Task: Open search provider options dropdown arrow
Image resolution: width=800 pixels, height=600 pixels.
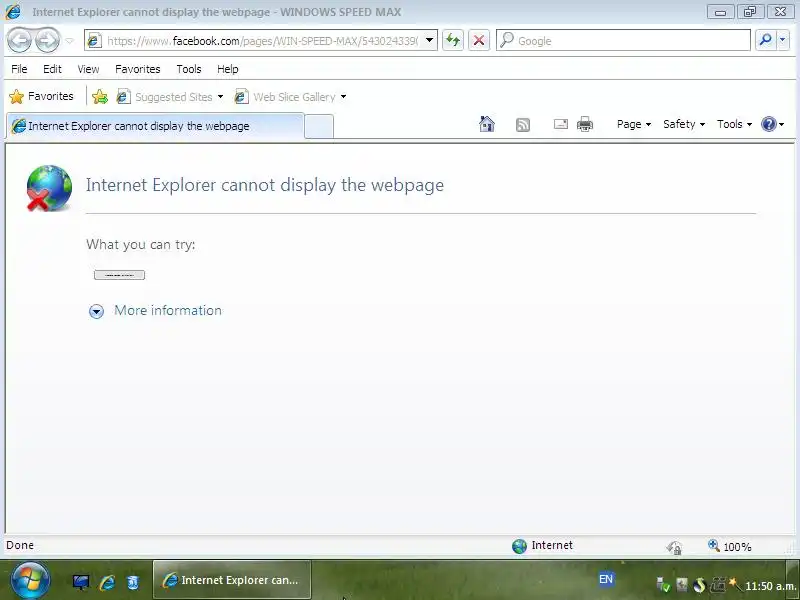Action: (782, 40)
